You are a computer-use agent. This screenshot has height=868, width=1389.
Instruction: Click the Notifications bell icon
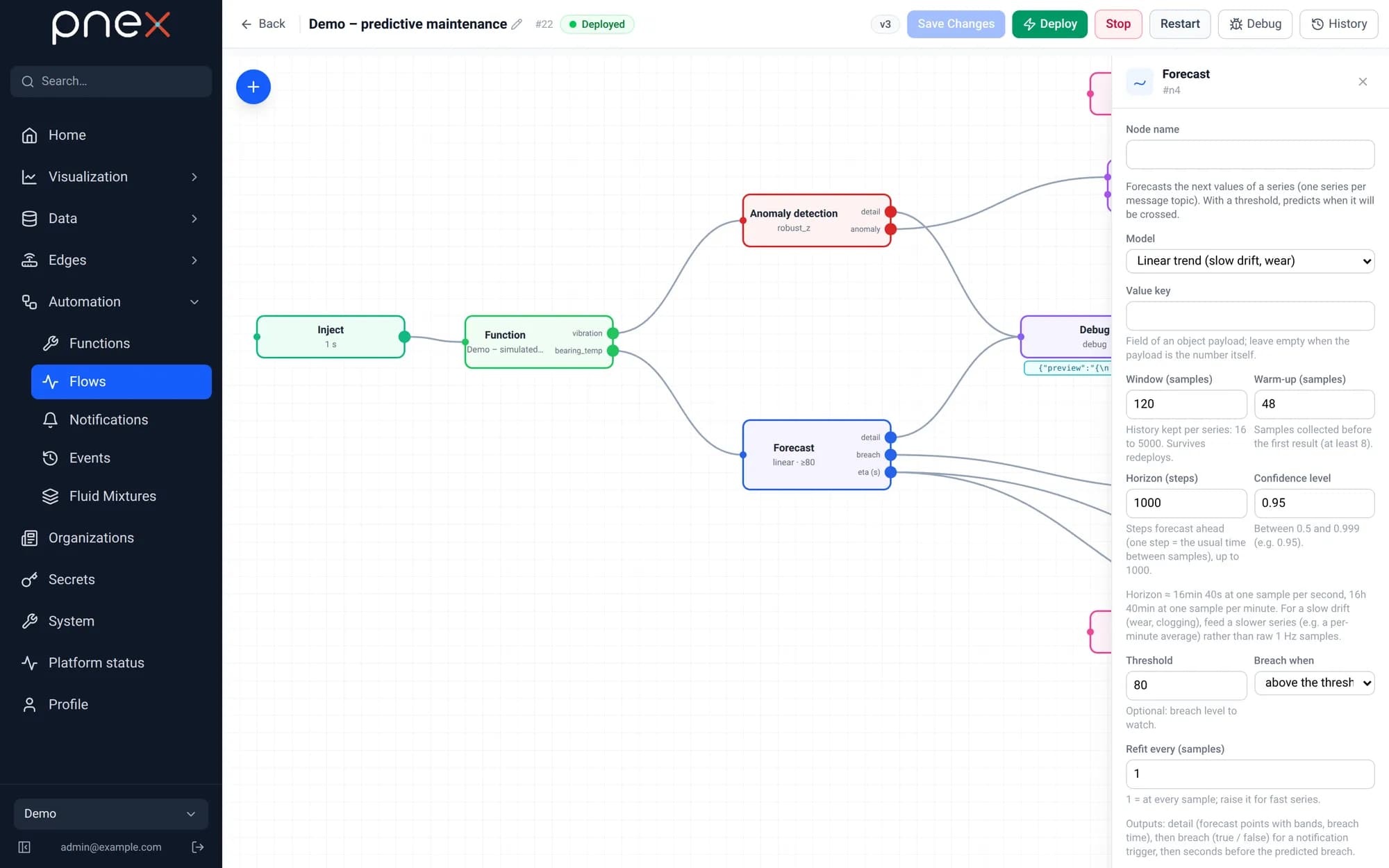[x=50, y=420]
